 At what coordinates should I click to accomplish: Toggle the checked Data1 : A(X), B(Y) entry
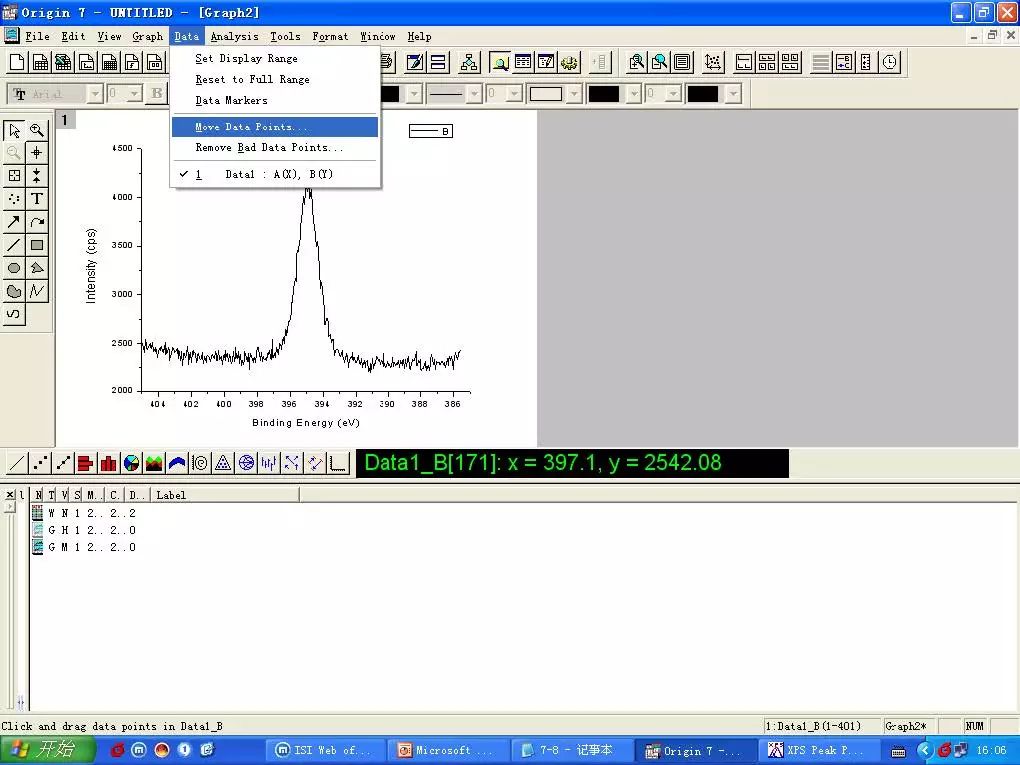pos(275,174)
